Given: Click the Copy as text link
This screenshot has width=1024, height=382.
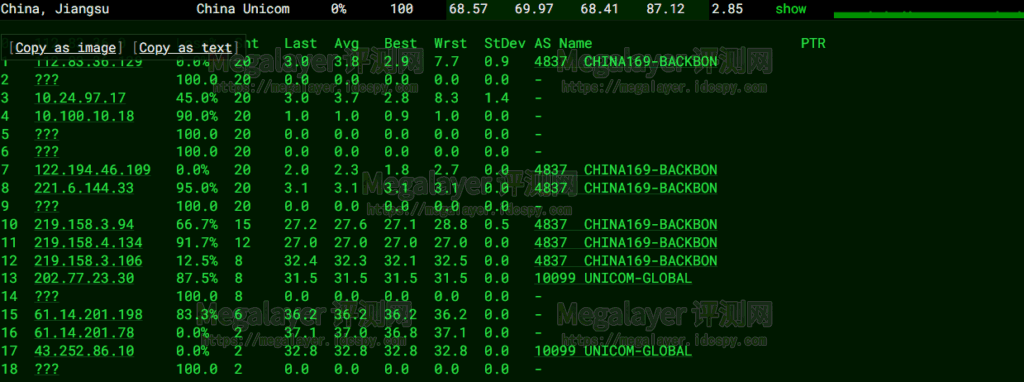Looking at the screenshot, I should pyautogui.click(x=185, y=48).
